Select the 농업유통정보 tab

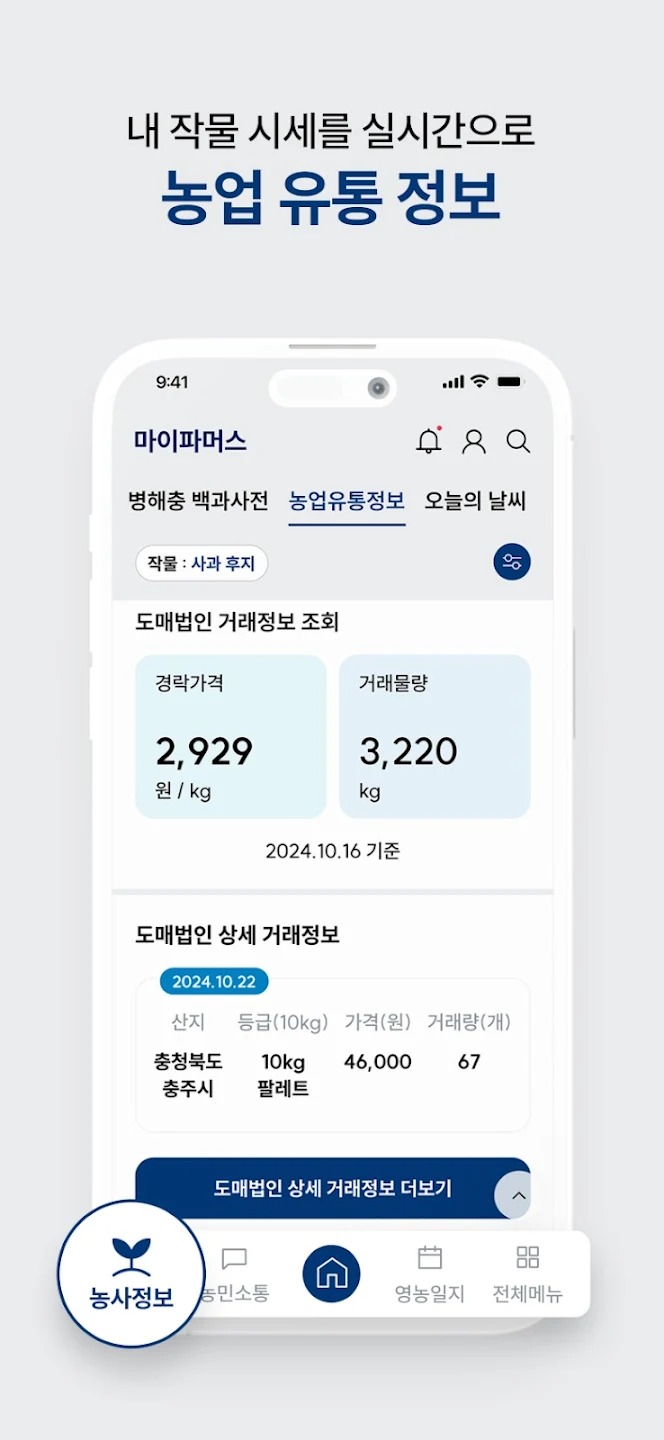tap(346, 501)
